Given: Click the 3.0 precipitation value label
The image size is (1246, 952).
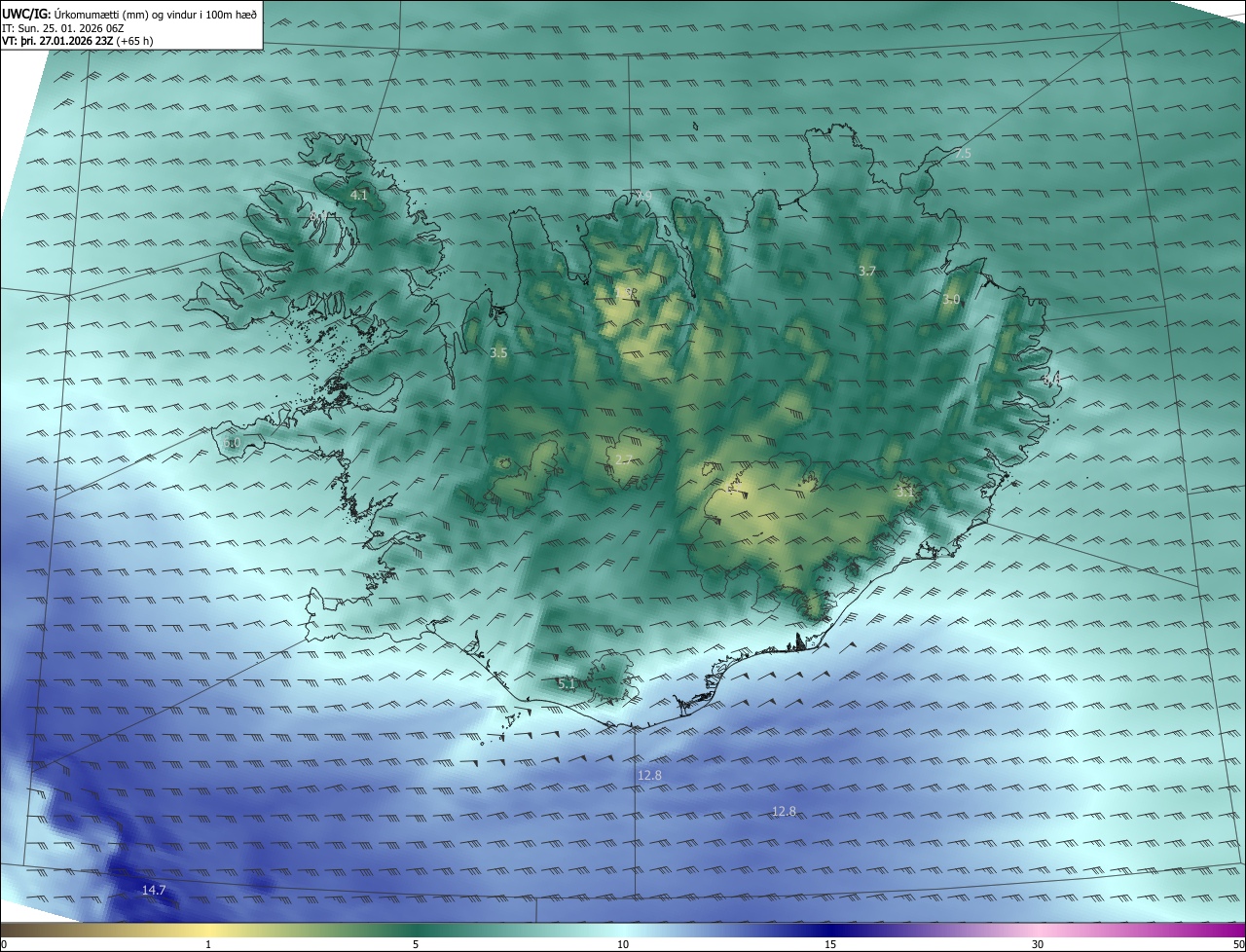Looking at the screenshot, I should point(951,300).
